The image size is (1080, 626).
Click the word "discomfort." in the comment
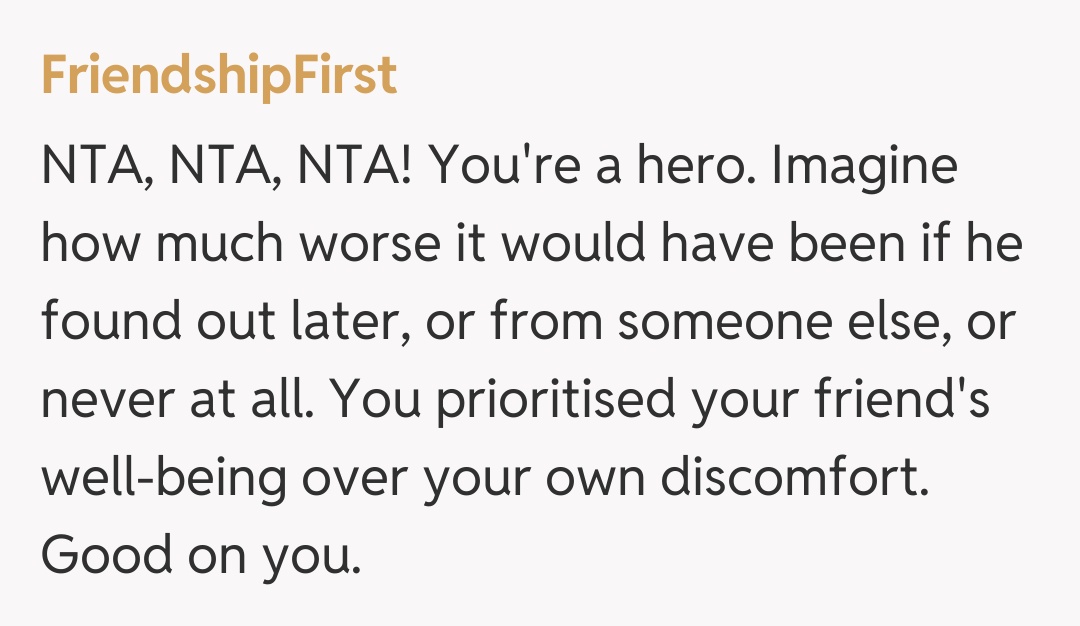(789, 478)
